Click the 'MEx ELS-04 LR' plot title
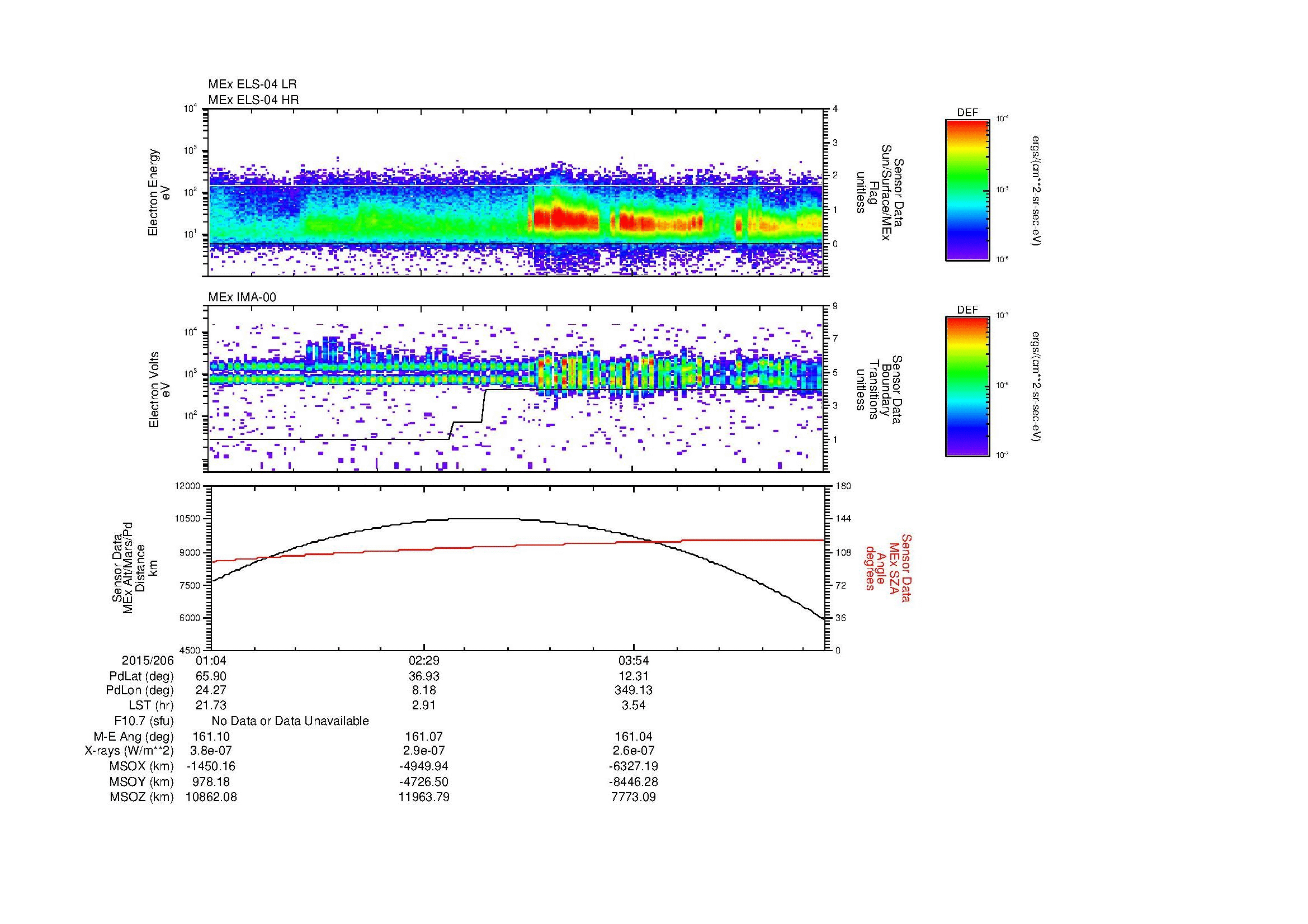 click(x=252, y=84)
